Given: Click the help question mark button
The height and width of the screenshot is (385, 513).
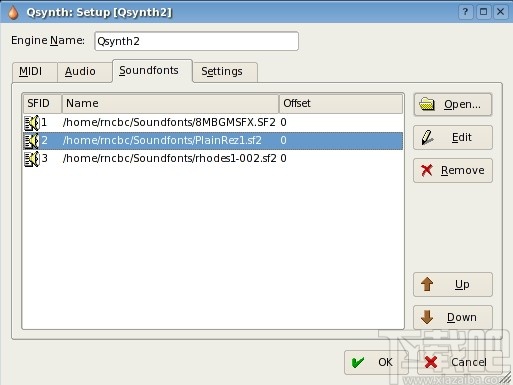Looking at the screenshot, I should pyautogui.click(x=466, y=12).
